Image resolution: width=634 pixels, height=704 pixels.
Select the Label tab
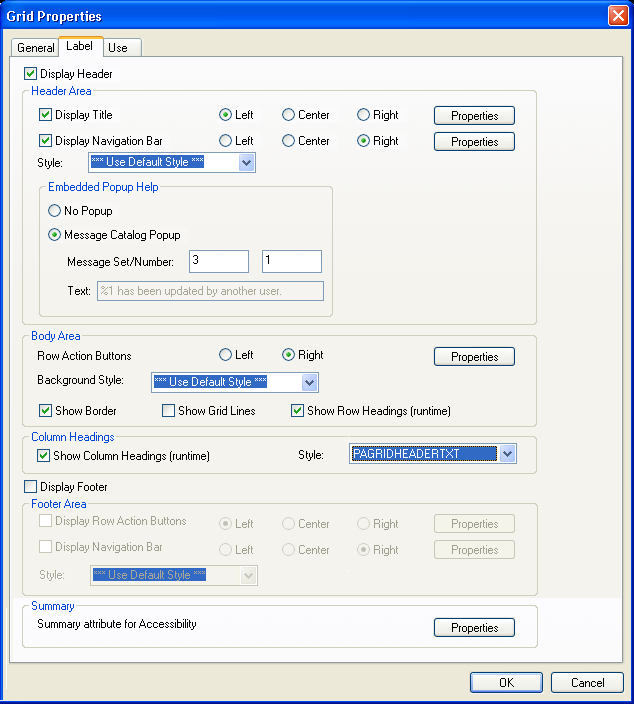pyautogui.click(x=79, y=46)
